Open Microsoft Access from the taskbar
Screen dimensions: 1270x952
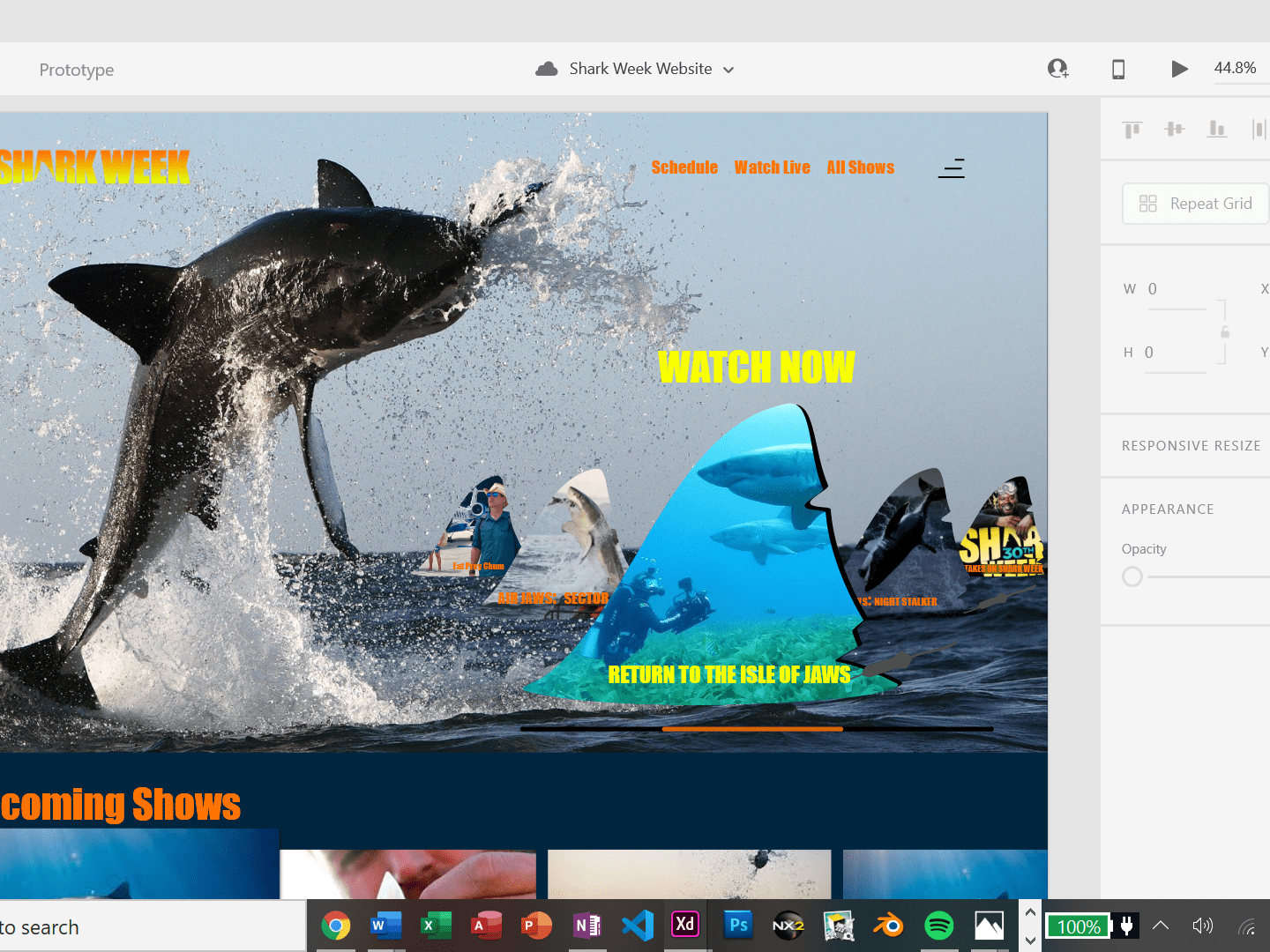(x=486, y=926)
